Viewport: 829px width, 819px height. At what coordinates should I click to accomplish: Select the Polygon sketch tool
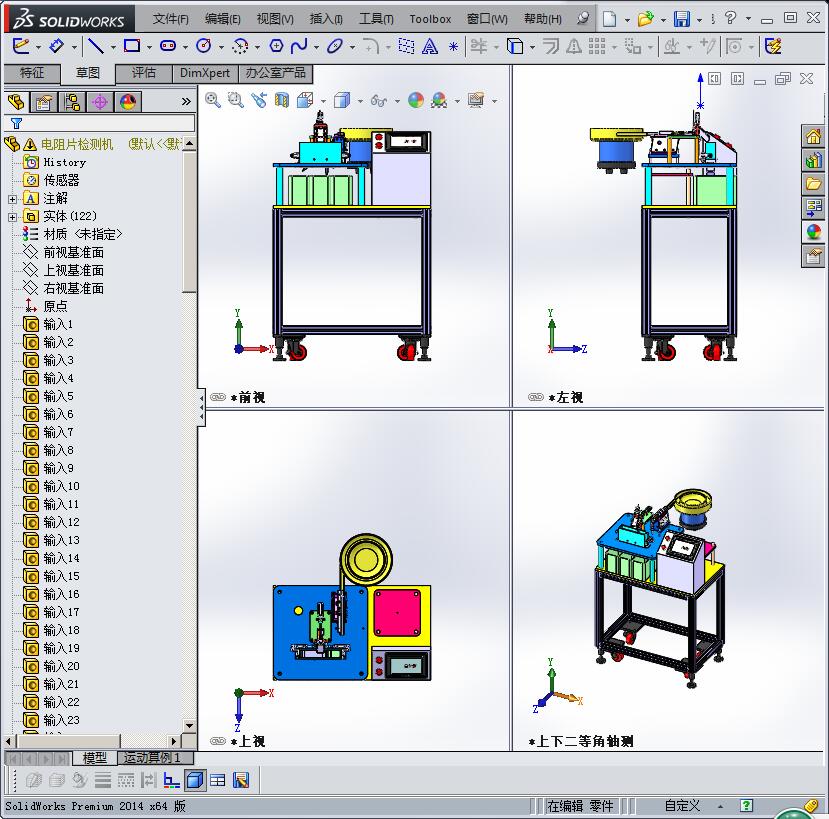click(x=276, y=47)
